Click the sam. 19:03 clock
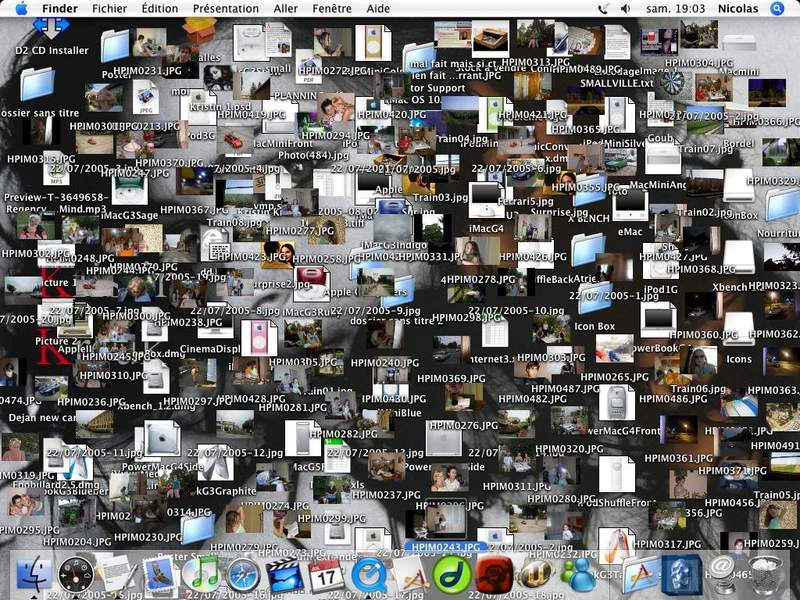Image resolution: width=800 pixels, height=600 pixels. [676, 9]
